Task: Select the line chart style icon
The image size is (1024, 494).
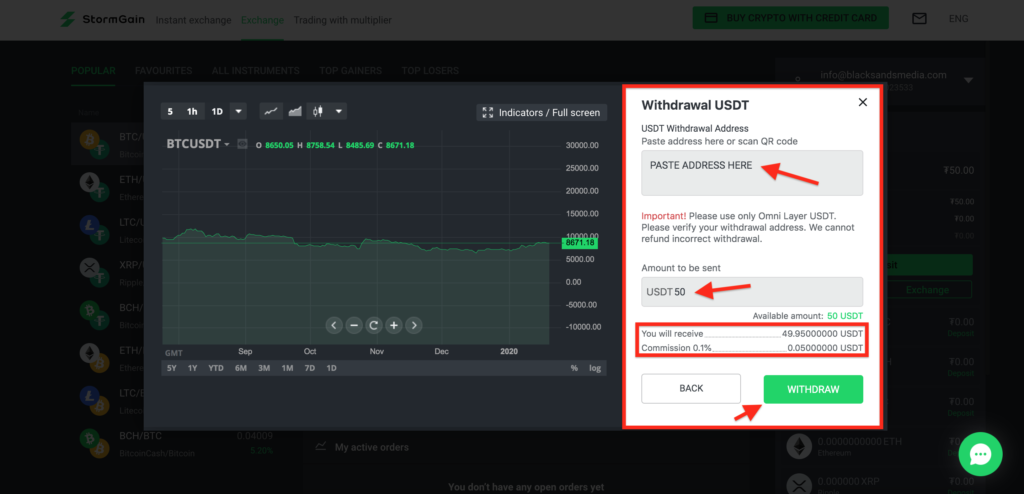Action: tap(271, 112)
